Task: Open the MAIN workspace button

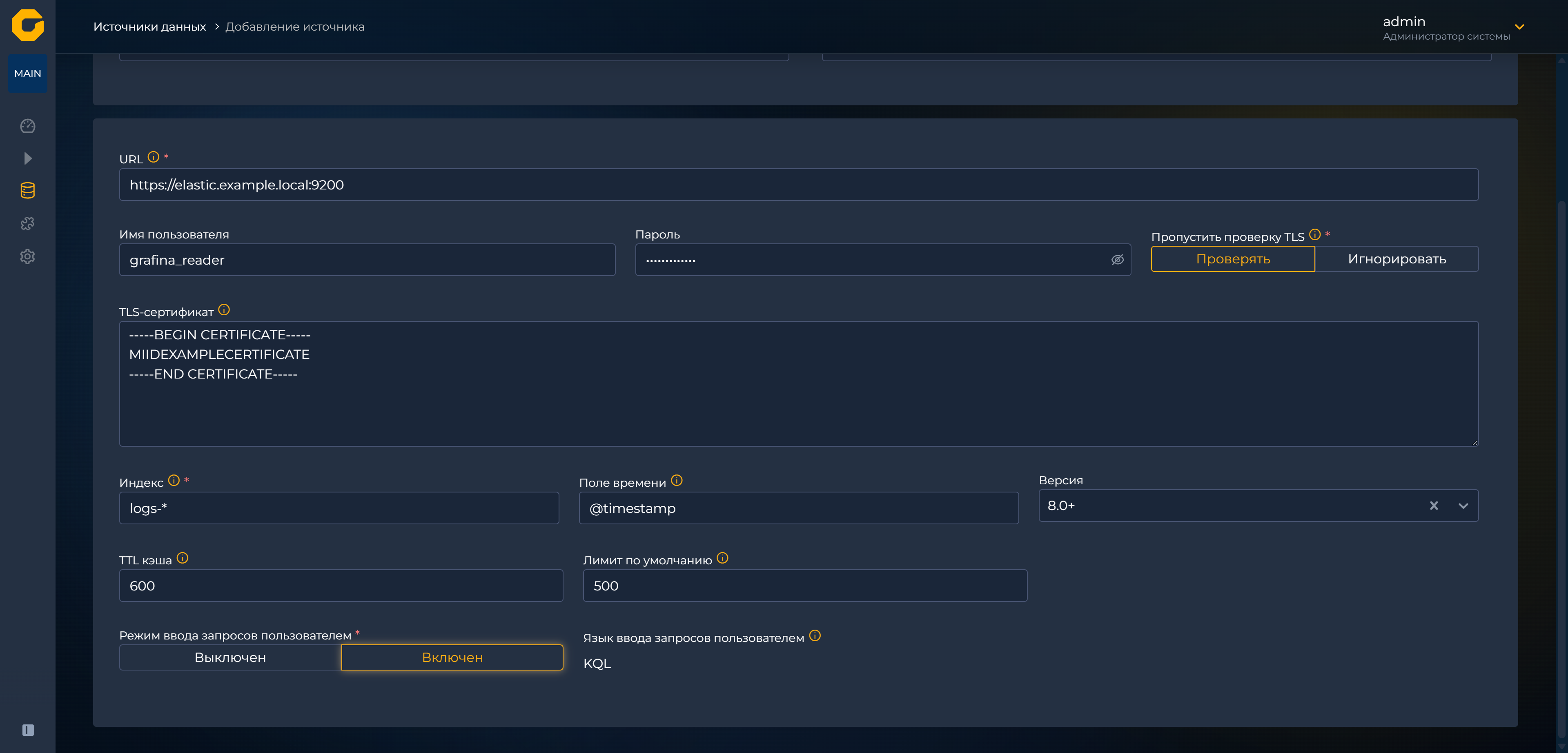Action: pos(27,74)
